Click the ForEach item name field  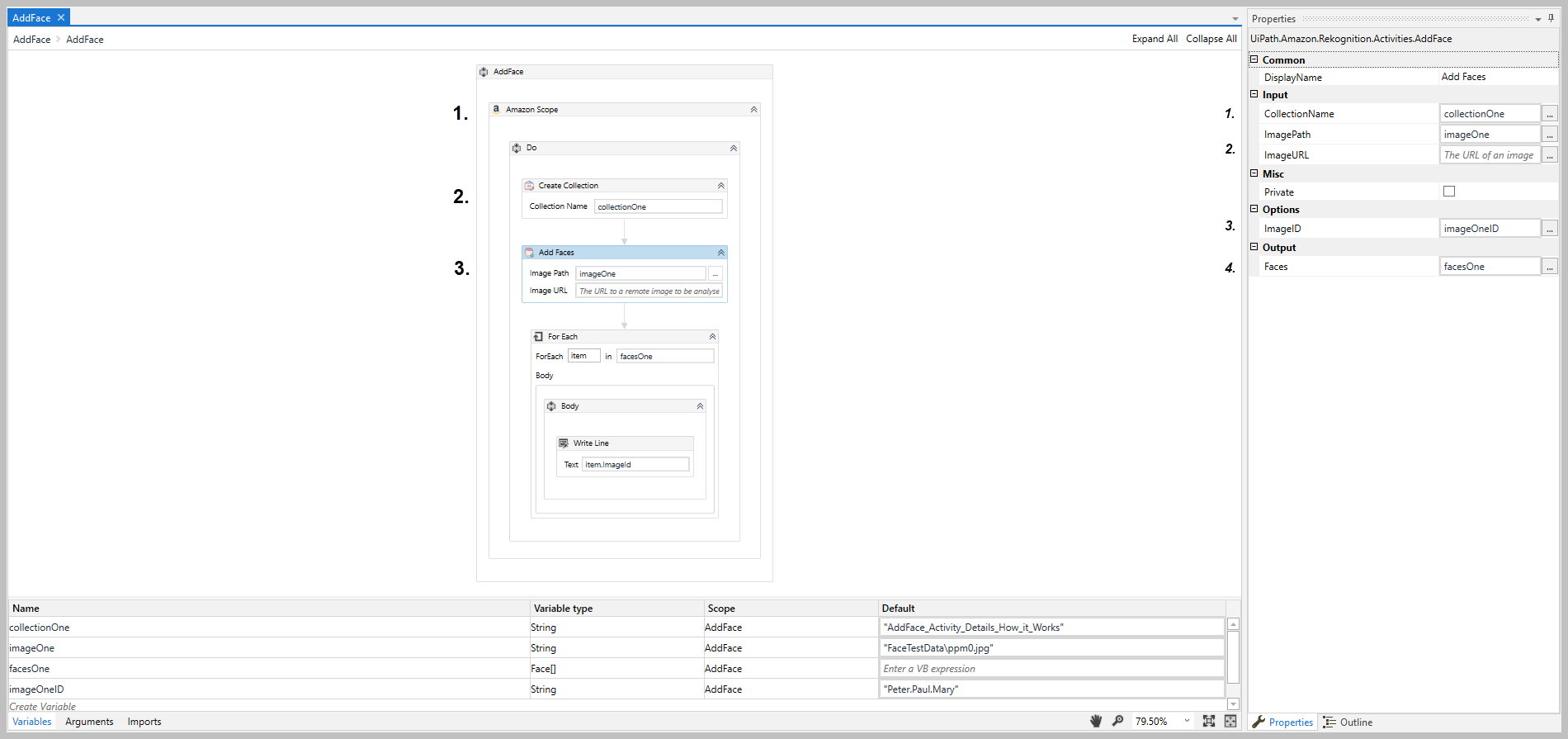point(584,356)
